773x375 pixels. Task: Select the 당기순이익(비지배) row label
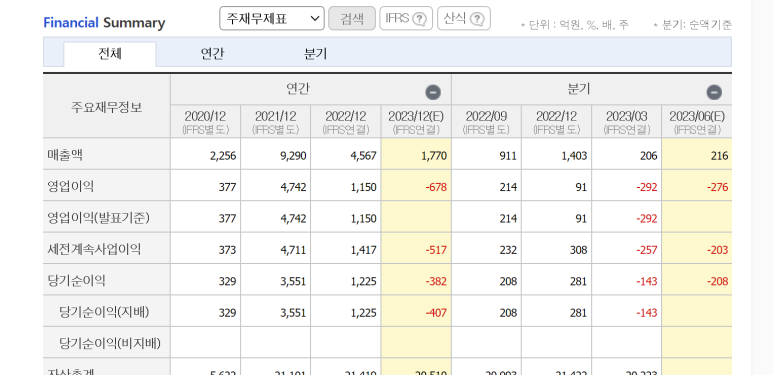coord(110,343)
